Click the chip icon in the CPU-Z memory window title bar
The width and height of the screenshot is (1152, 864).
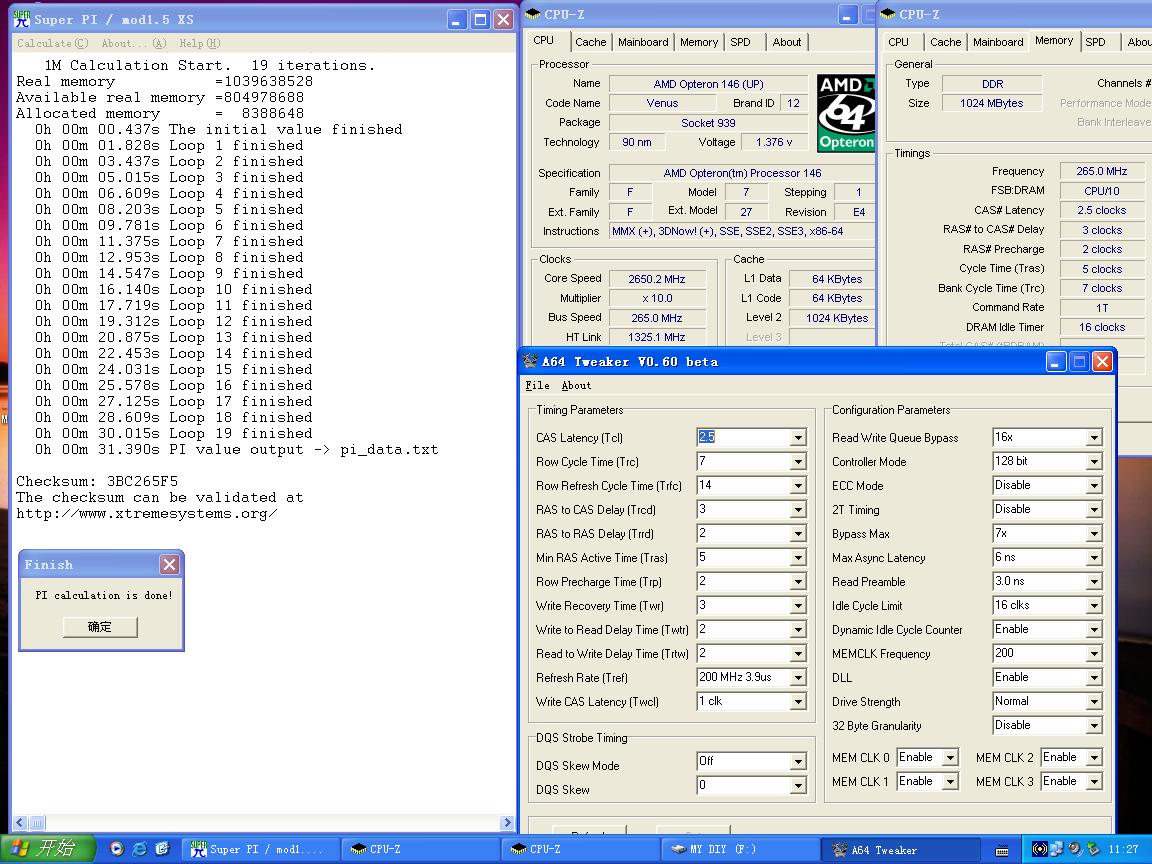(x=888, y=14)
